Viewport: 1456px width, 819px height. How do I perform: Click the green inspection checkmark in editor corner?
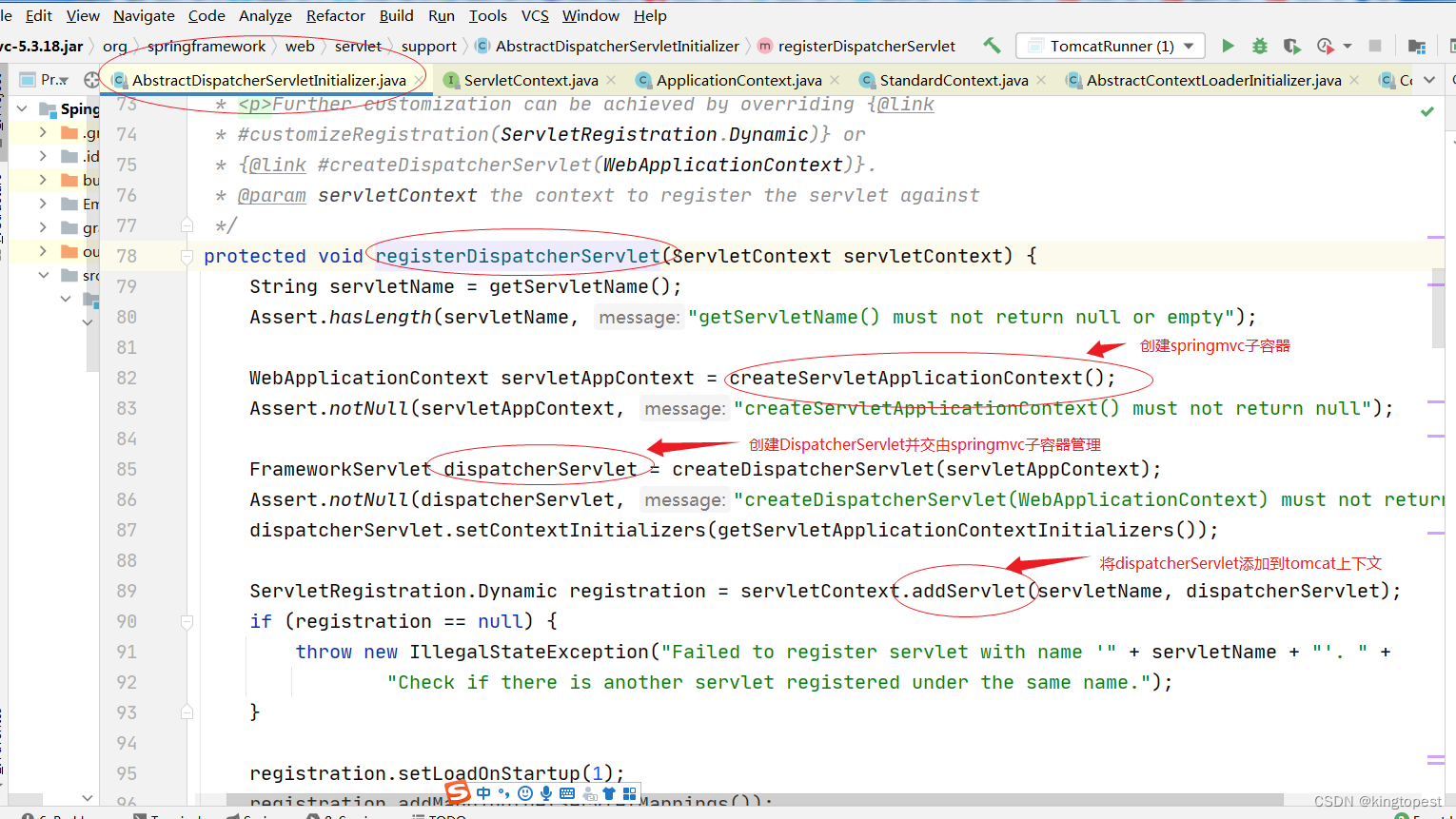click(1426, 111)
